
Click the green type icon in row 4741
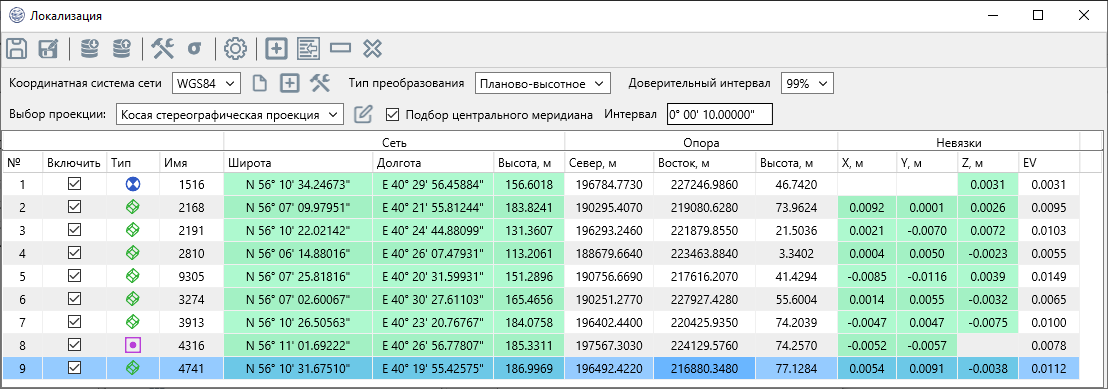[x=134, y=368]
